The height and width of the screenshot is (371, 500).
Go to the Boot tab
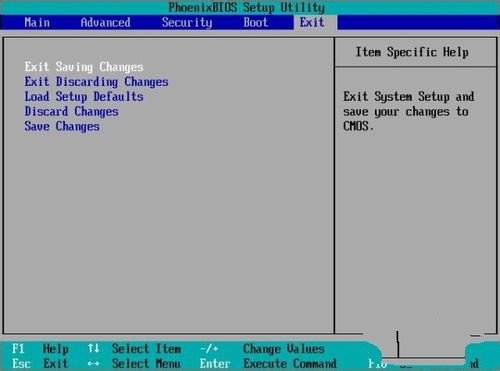pyautogui.click(x=255, y=22)
